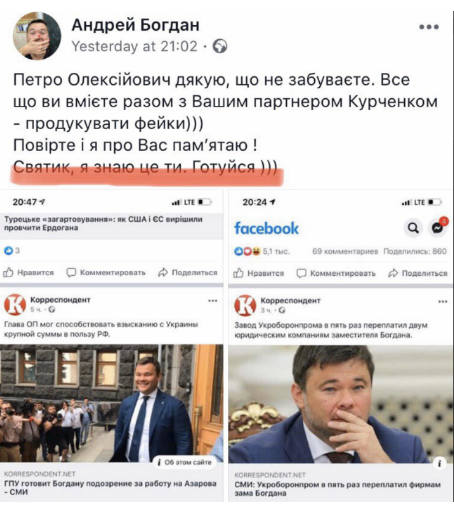The image size is (454, 515).
Task: Click the Корреспондент logo on the left post
Action: pyautogui.click(x=15, y=305)
